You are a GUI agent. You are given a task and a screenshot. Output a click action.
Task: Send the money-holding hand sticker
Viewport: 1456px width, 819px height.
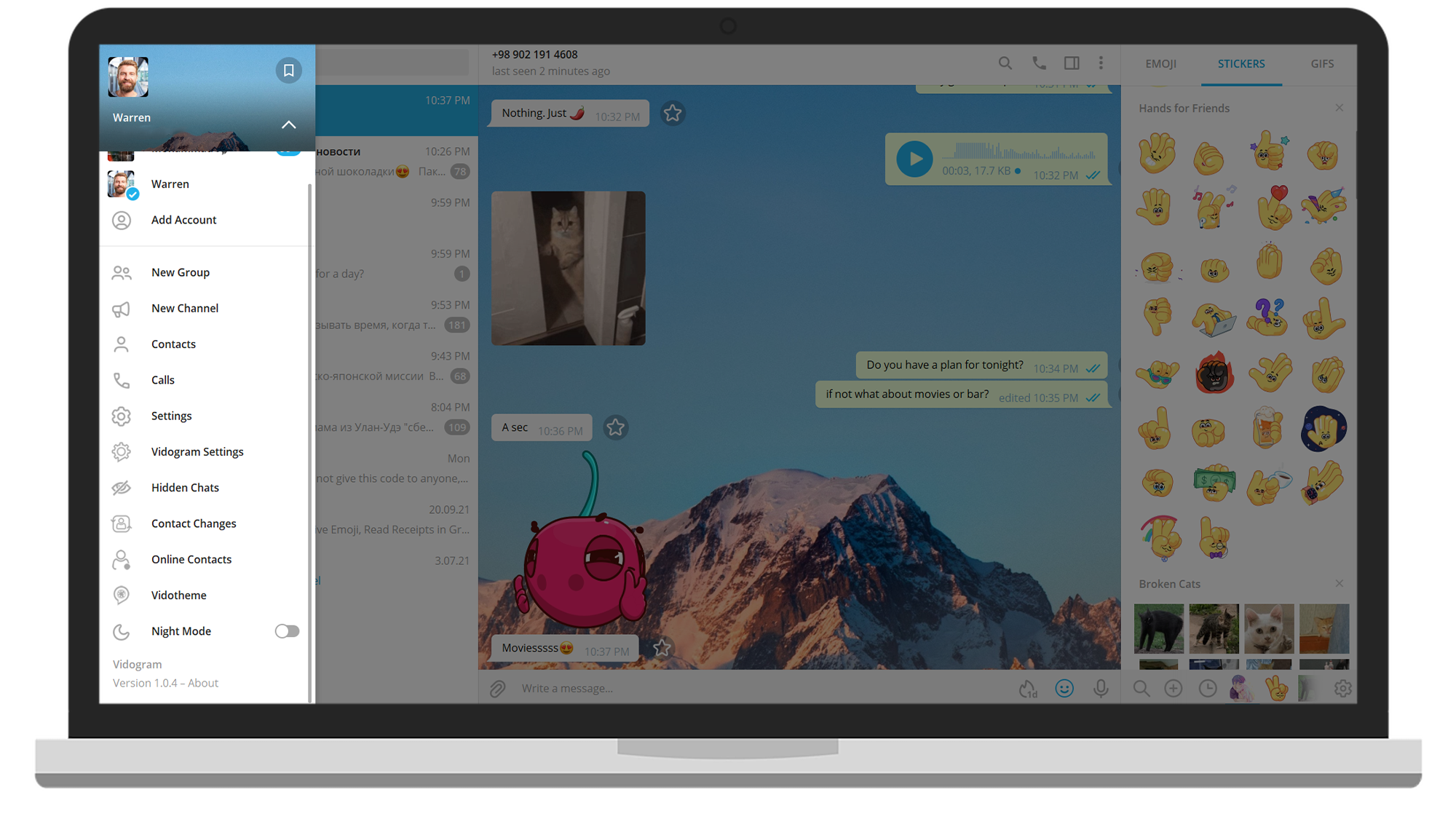[1214, 483]
